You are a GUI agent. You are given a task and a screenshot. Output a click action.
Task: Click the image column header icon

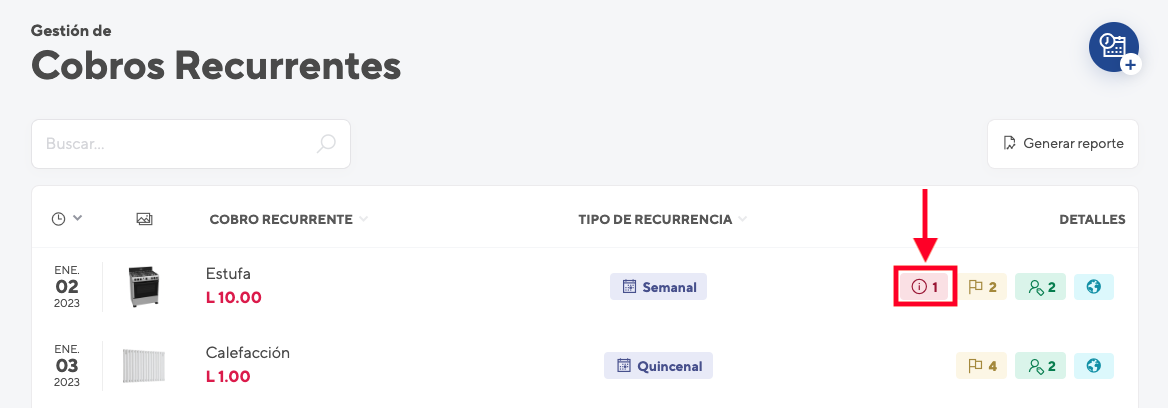pyautogui.click(x=145, y=219)
